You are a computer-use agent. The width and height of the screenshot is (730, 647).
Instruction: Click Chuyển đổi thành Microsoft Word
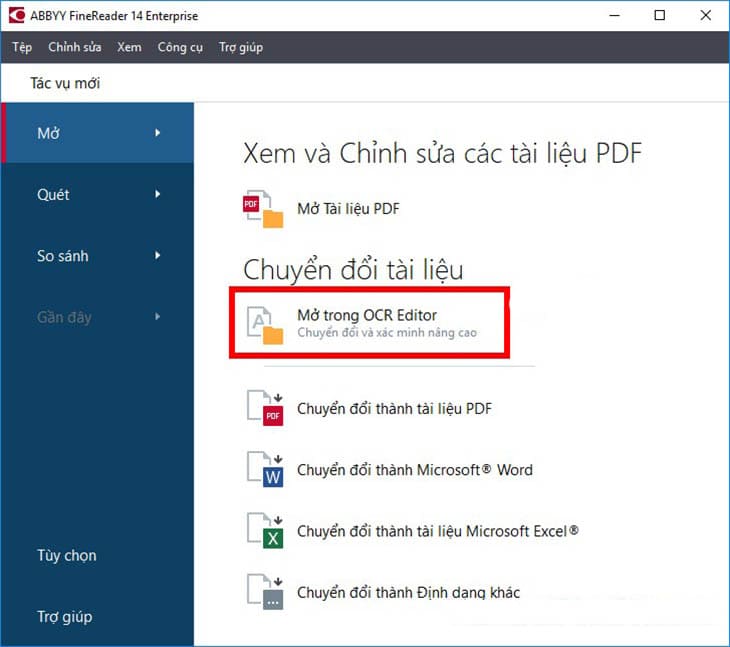(415, 470)
